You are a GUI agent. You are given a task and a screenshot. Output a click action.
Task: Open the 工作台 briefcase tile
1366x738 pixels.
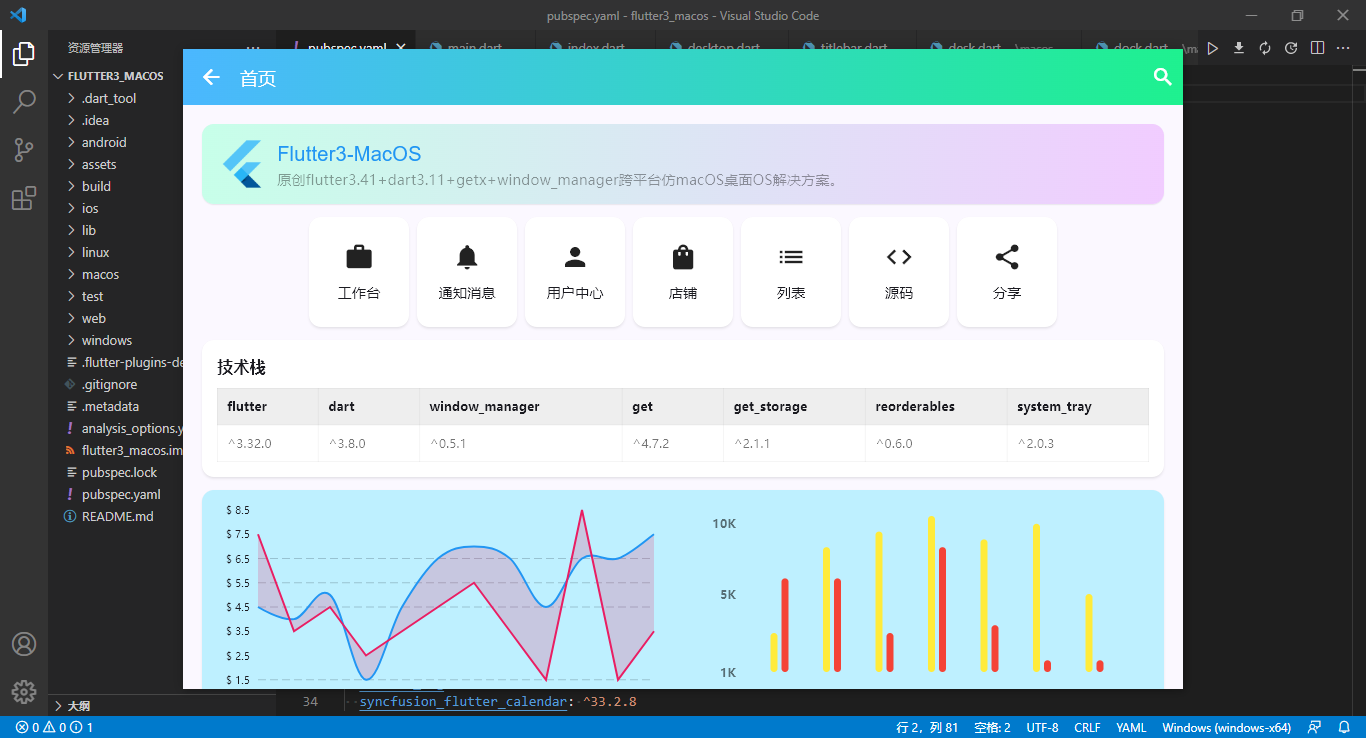[359, 272]
